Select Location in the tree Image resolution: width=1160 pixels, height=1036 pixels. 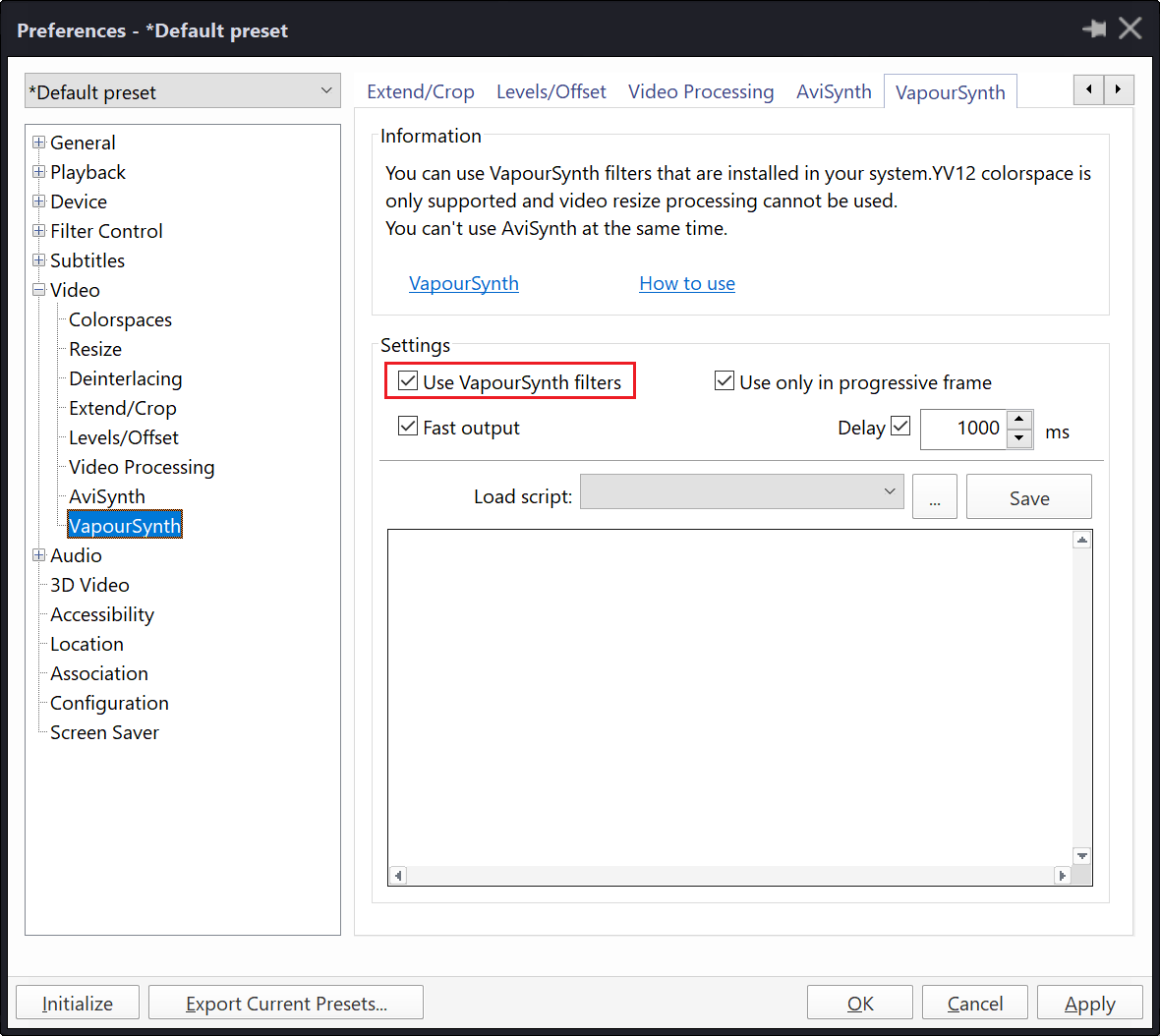click(87, 644)
